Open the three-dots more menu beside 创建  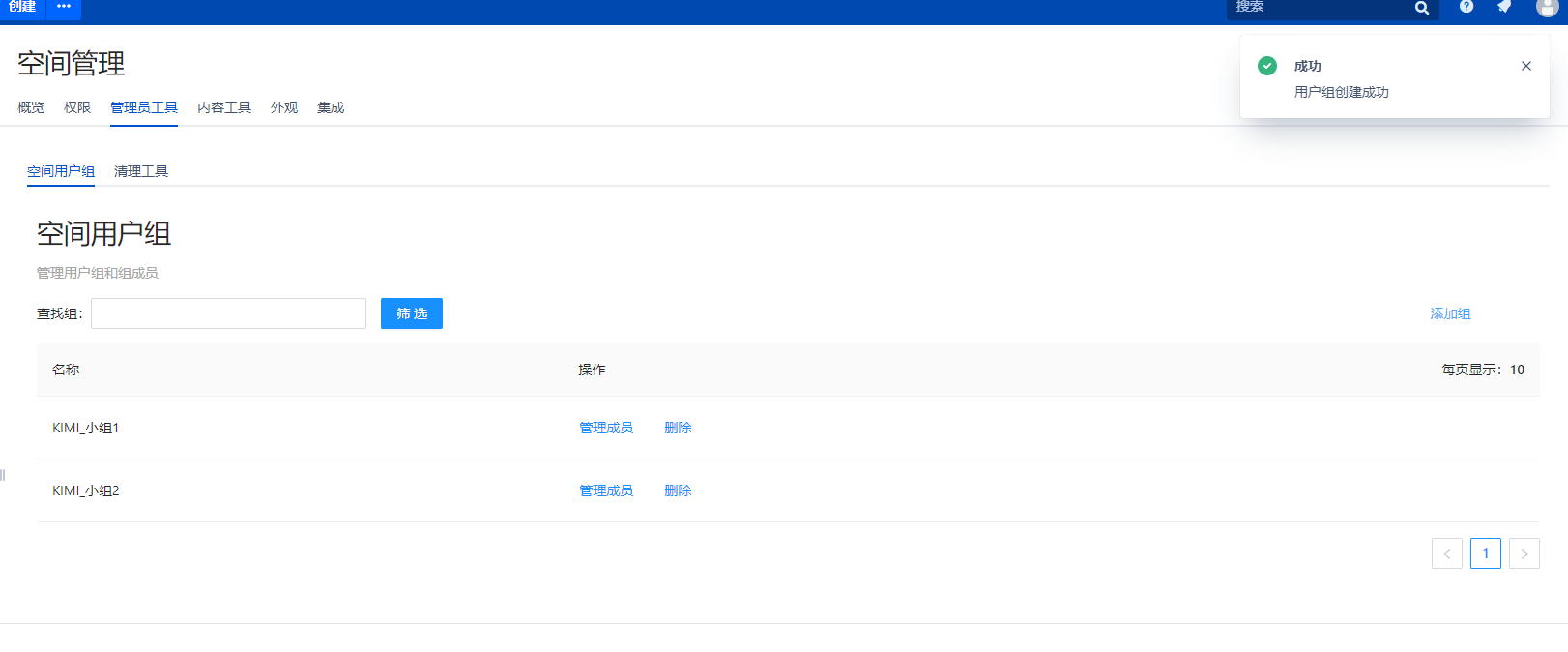coord(64,7)
